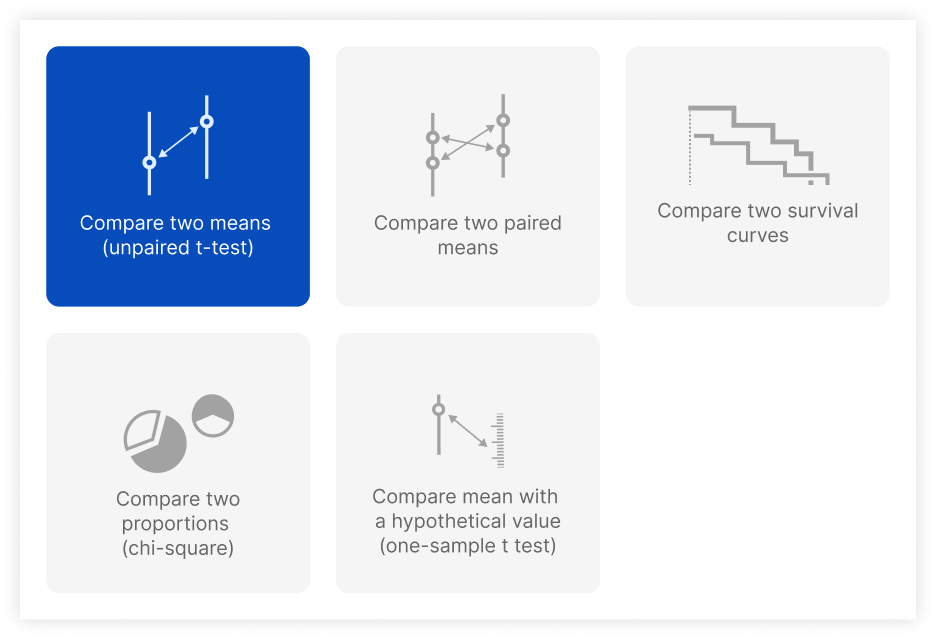Click the 'Compare two means' label text
The width and height of the screenshot is (936, 640).
tap(175, 223)
